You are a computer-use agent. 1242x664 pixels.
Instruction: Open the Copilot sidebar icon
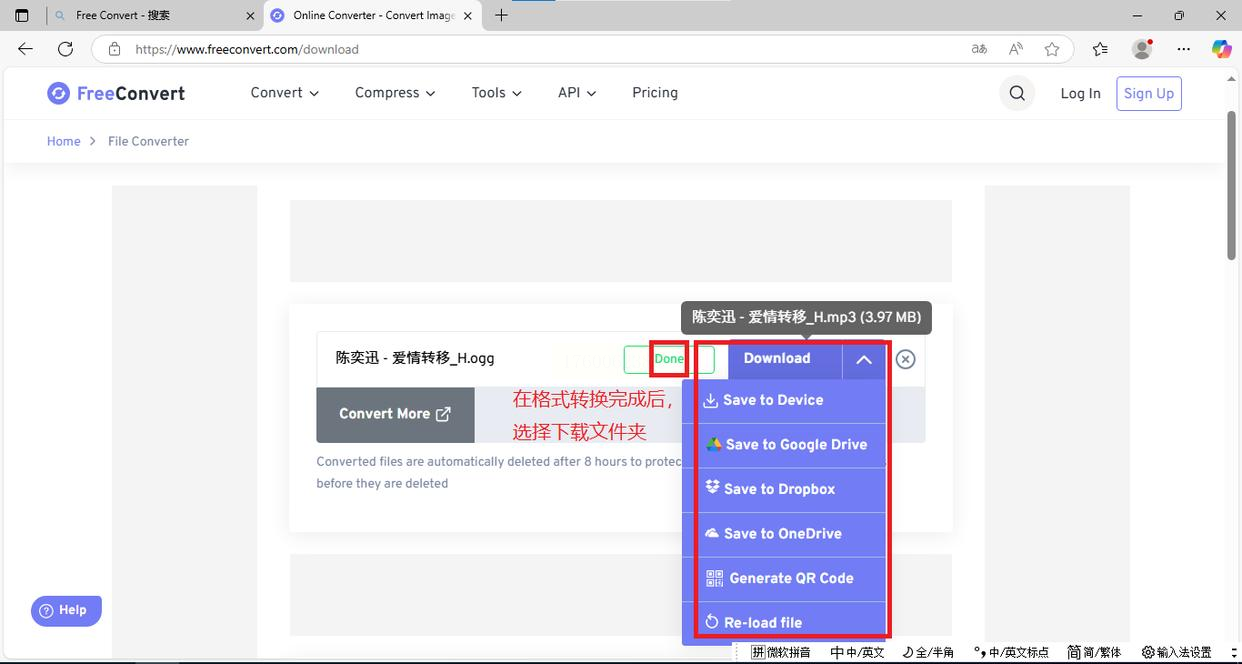tap(1221, 49)
